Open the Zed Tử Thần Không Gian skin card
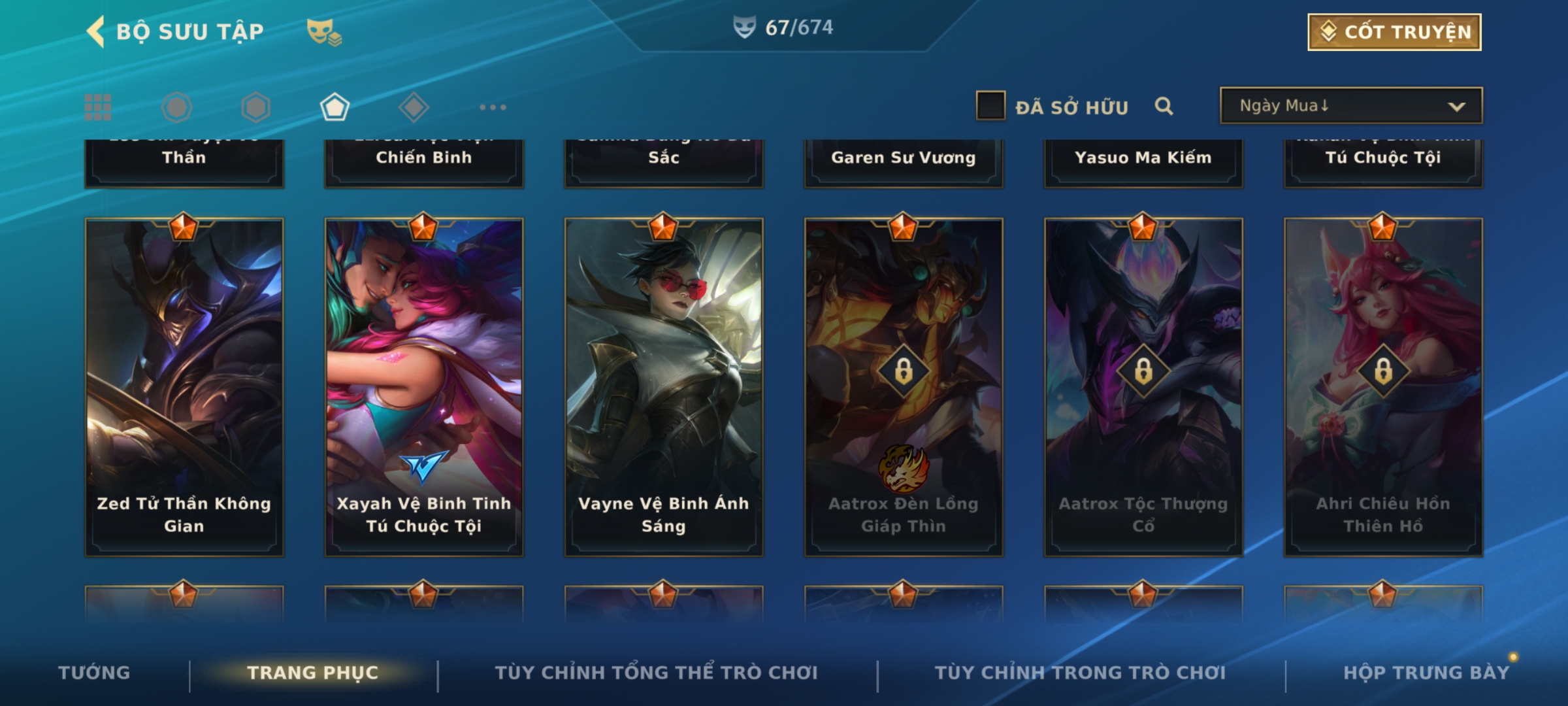 [x=184, y=387]
